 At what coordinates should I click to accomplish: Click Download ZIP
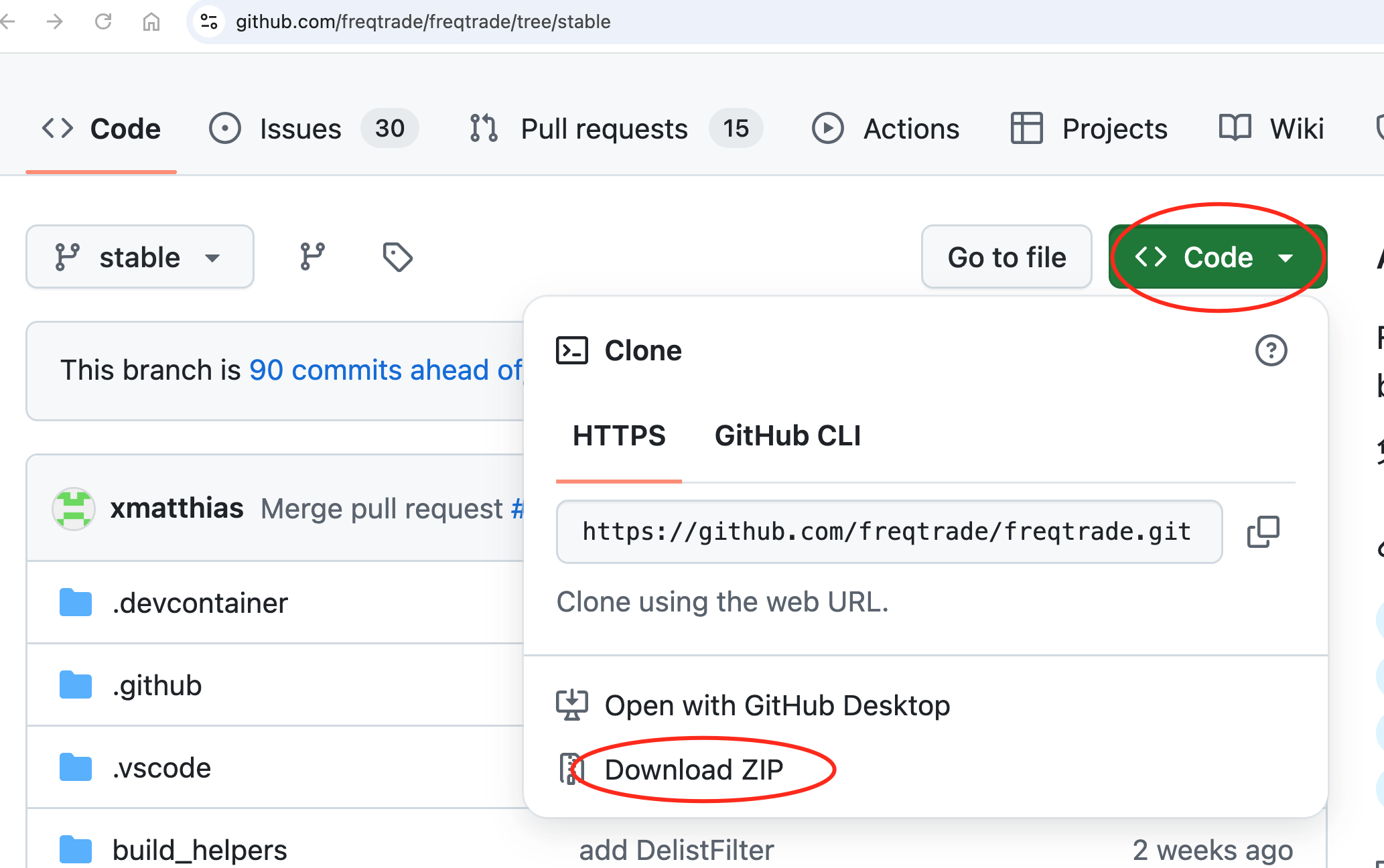[693, 770]
